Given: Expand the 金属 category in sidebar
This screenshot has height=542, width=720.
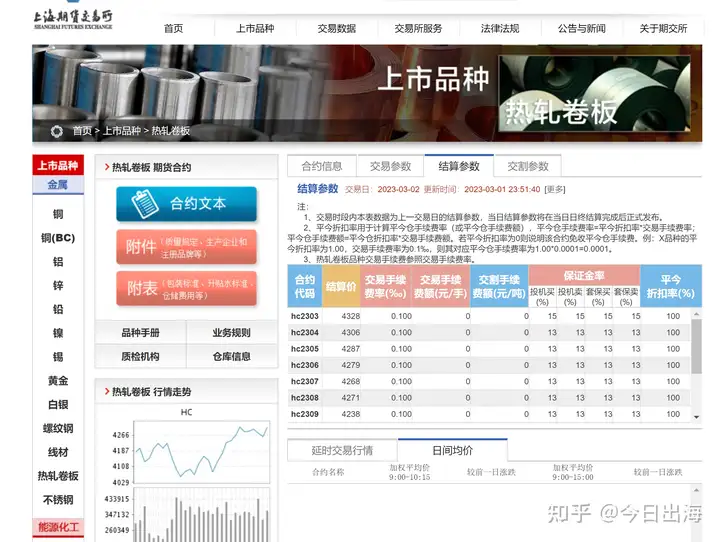Looking at the screenshot, I should click(x=58, y=185).
